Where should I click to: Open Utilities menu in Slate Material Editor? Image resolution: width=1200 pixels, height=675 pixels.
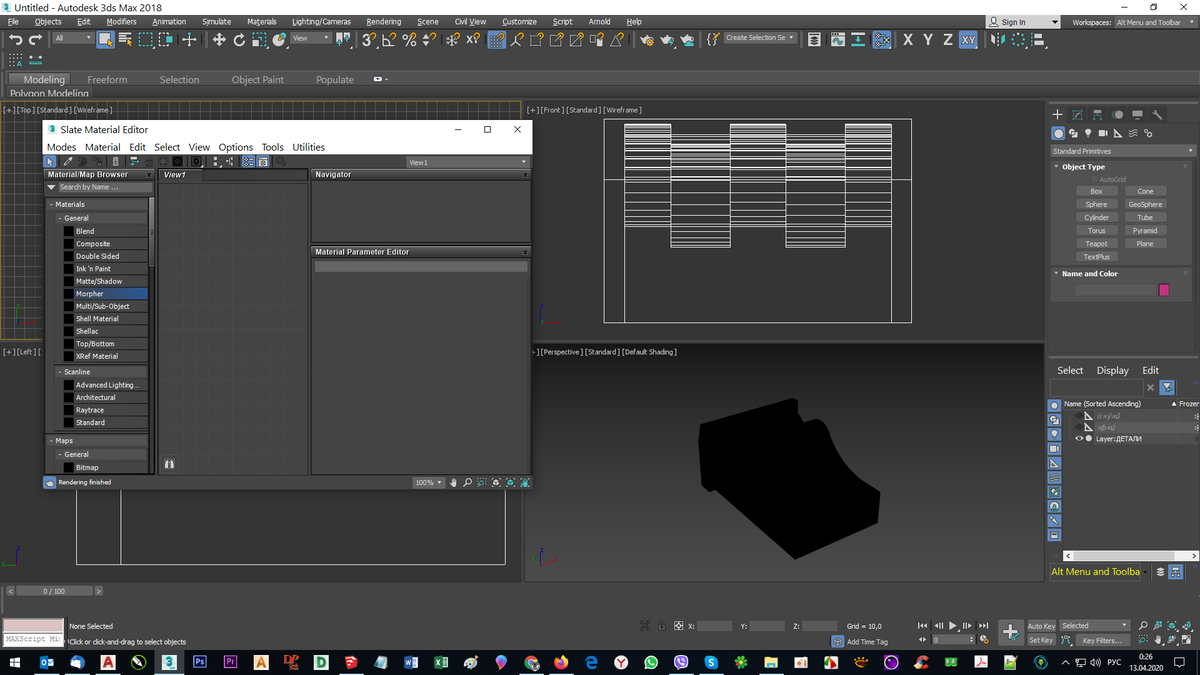(309, 147)
